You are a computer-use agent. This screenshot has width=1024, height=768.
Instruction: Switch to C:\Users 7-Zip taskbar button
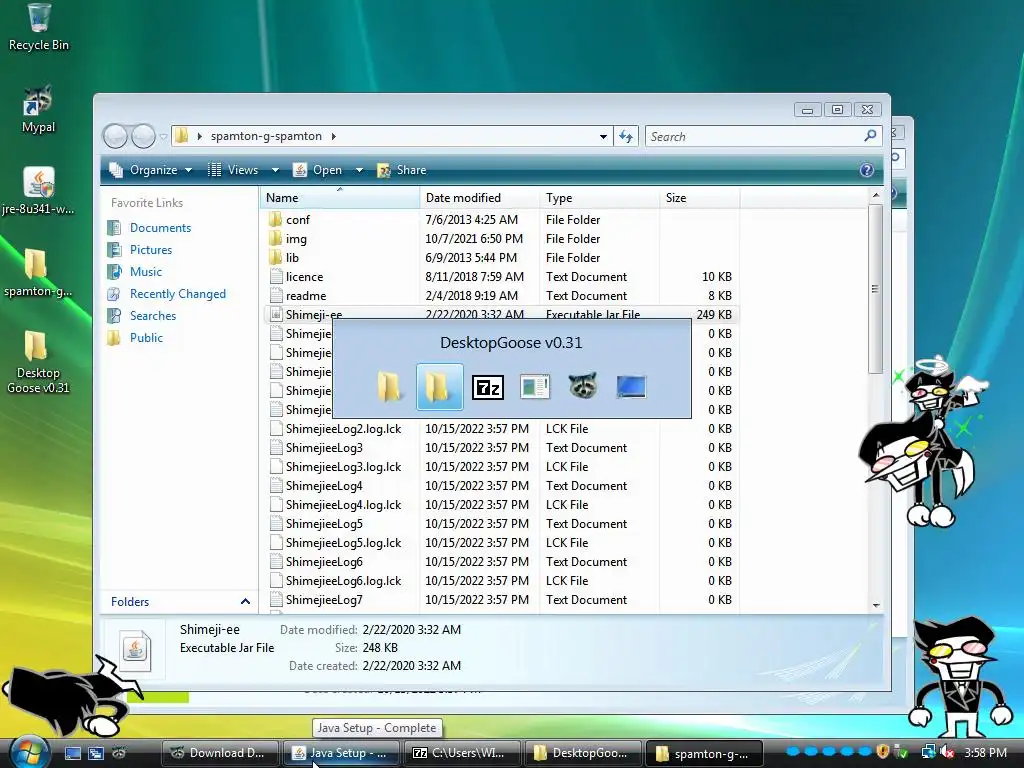point(462,753)
